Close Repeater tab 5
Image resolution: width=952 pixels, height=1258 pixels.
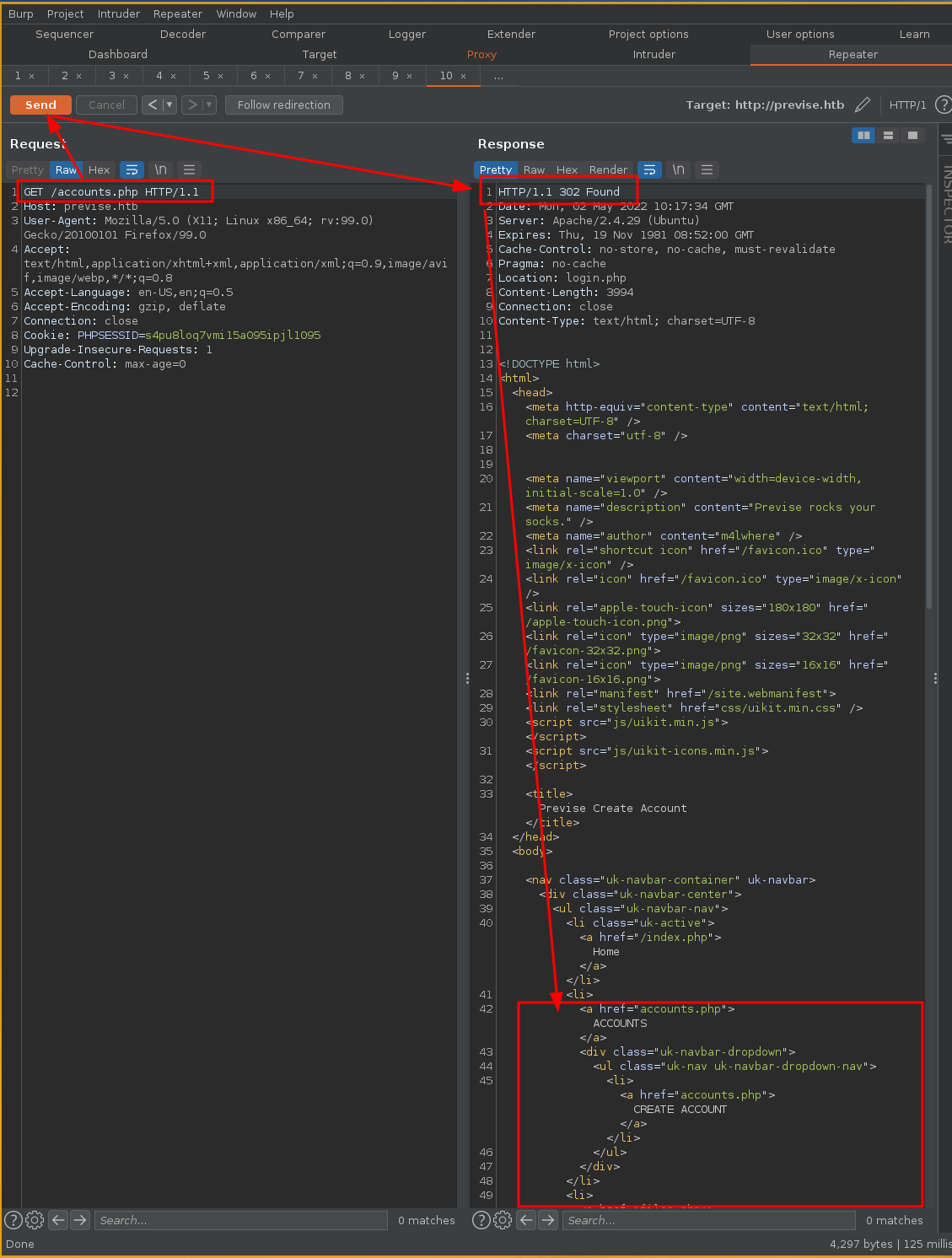[x=221, y=76]
